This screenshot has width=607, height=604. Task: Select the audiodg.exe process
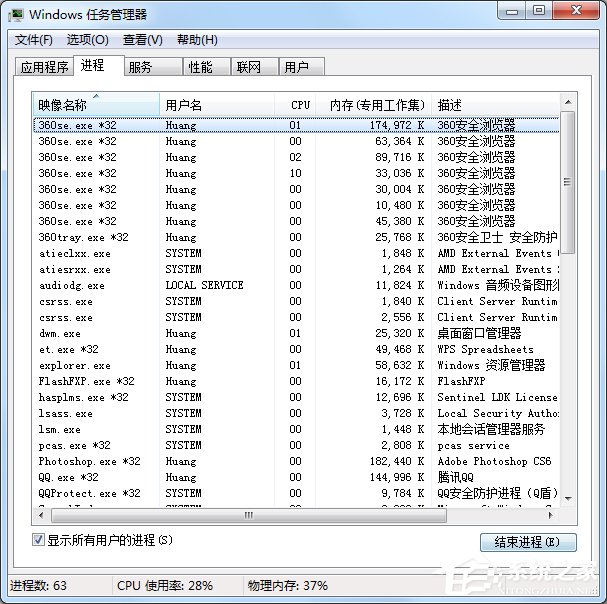click(296, 285)
